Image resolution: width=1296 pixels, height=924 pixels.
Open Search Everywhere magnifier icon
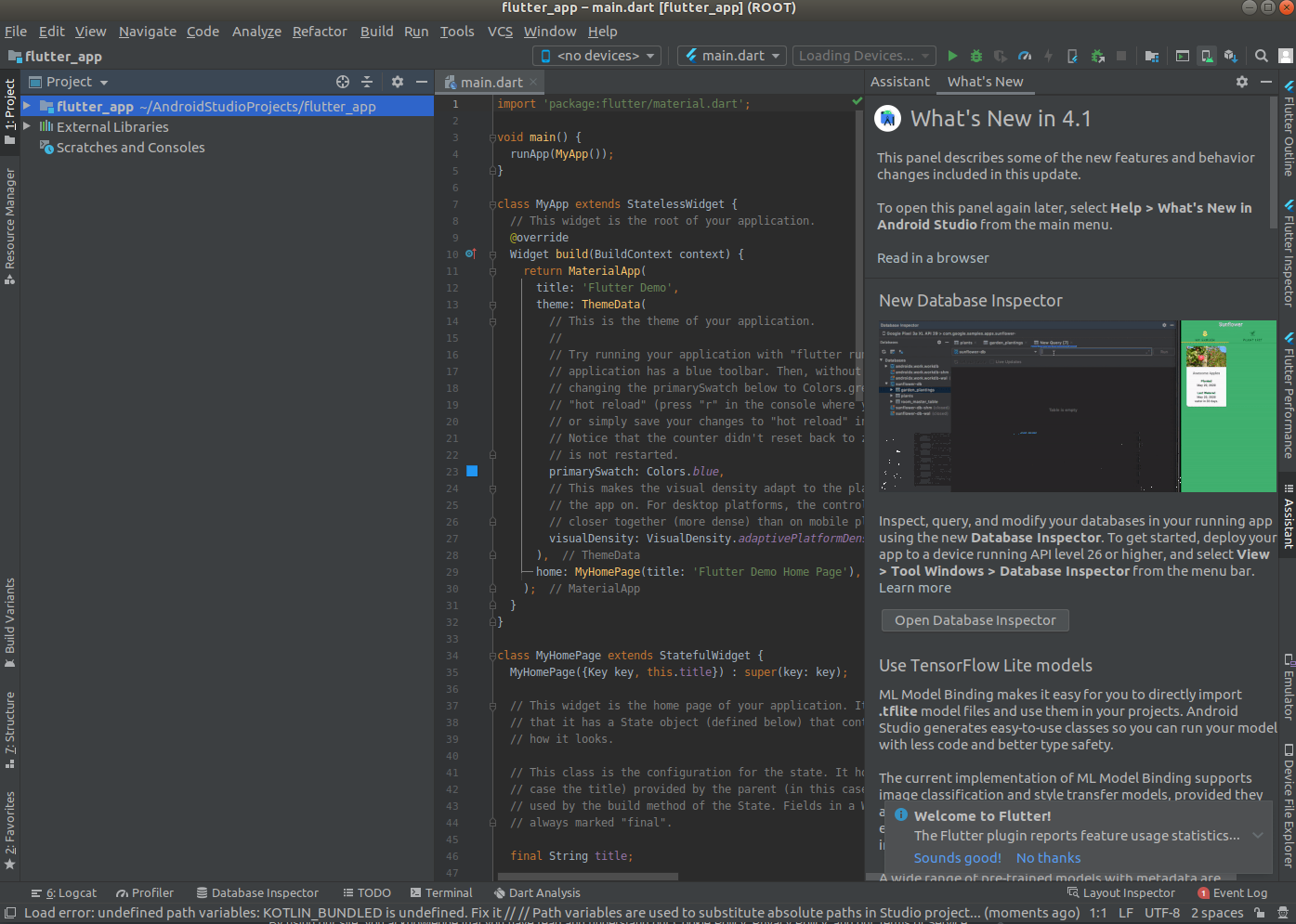[1262, 56]
